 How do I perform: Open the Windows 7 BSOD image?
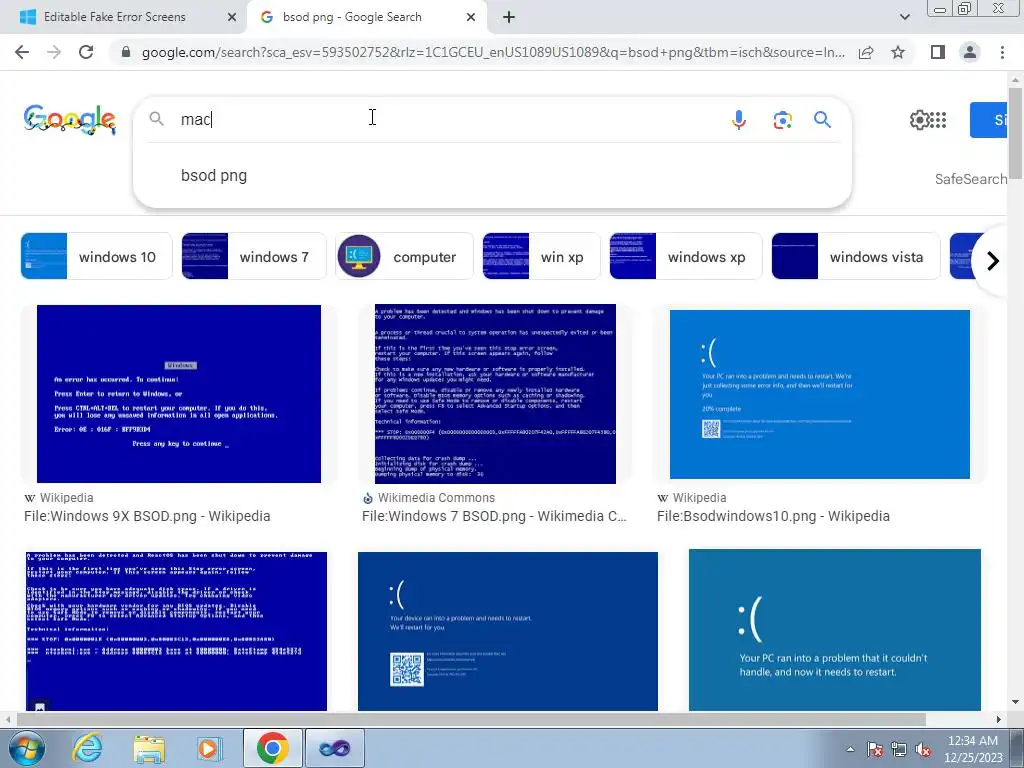coord(495,394)
